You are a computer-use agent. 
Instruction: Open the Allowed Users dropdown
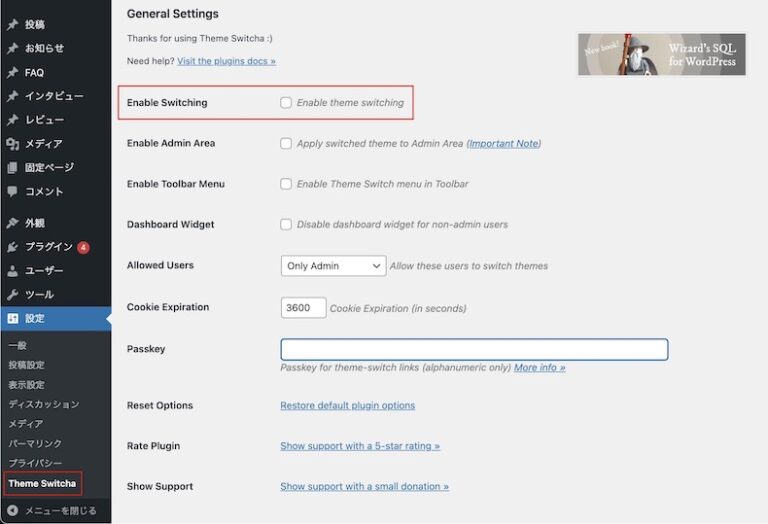pyautogui.click(x=333, y=266)
